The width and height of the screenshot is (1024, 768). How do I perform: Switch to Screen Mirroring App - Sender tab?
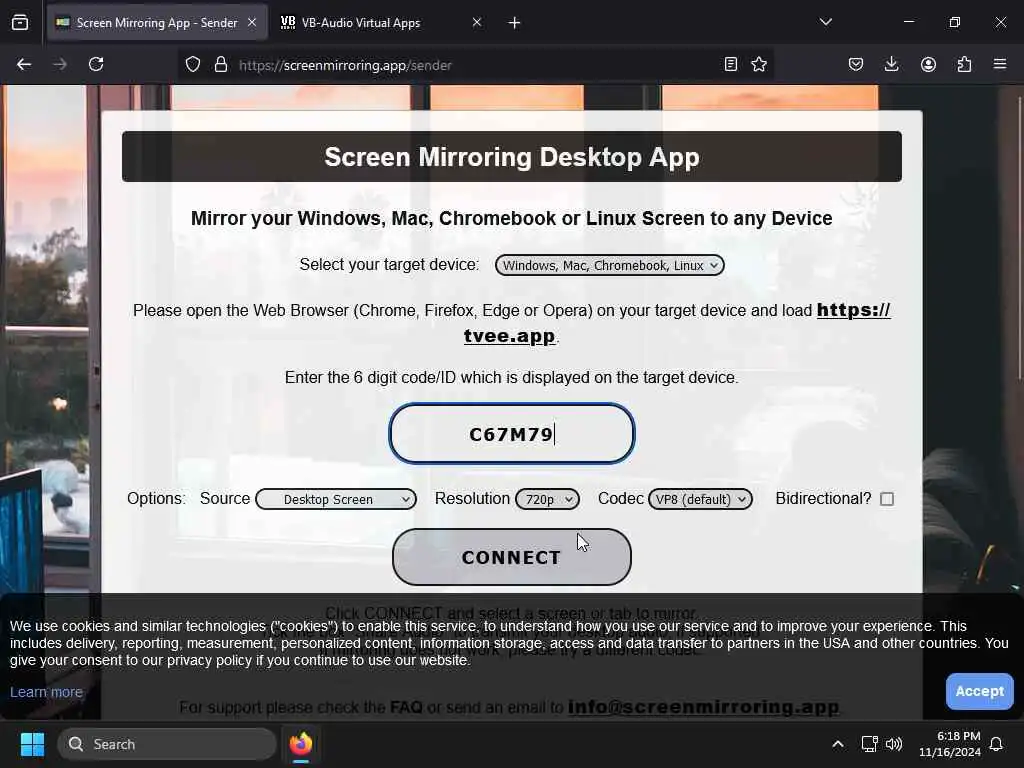pos(157,23)
